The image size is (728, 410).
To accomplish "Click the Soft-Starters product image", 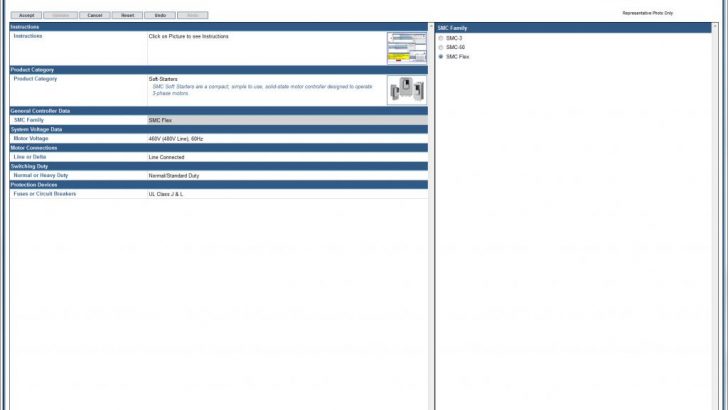I will pyautogui.click(x=406, y=90).
